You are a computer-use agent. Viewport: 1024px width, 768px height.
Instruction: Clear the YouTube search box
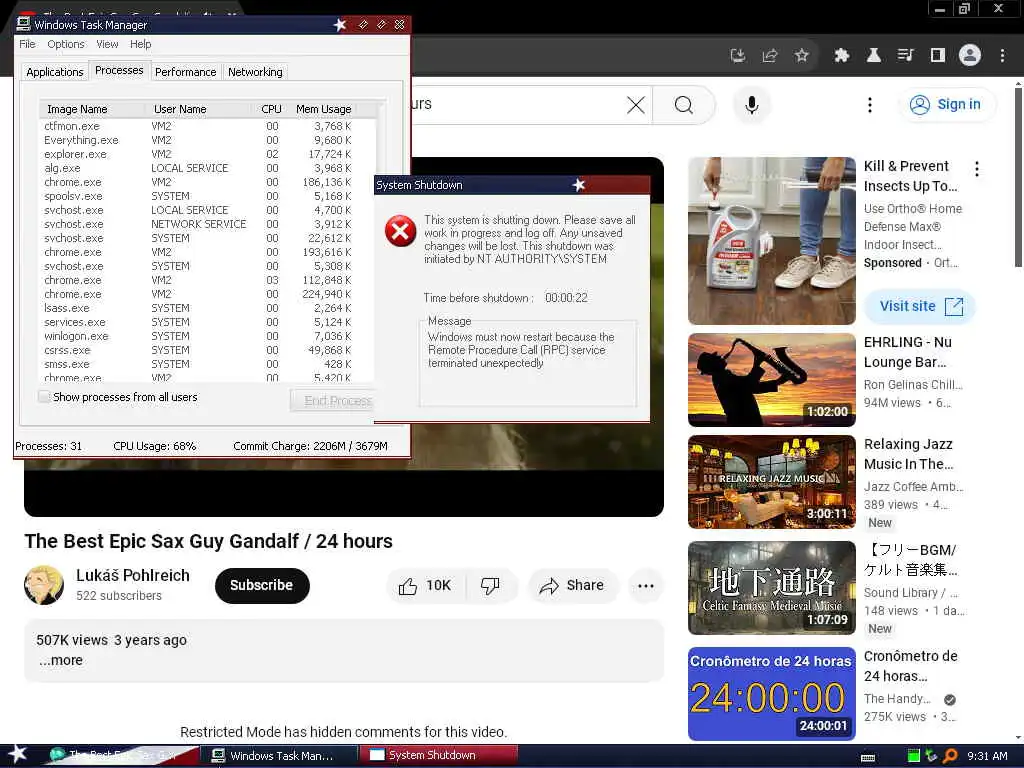click(635, 105)
